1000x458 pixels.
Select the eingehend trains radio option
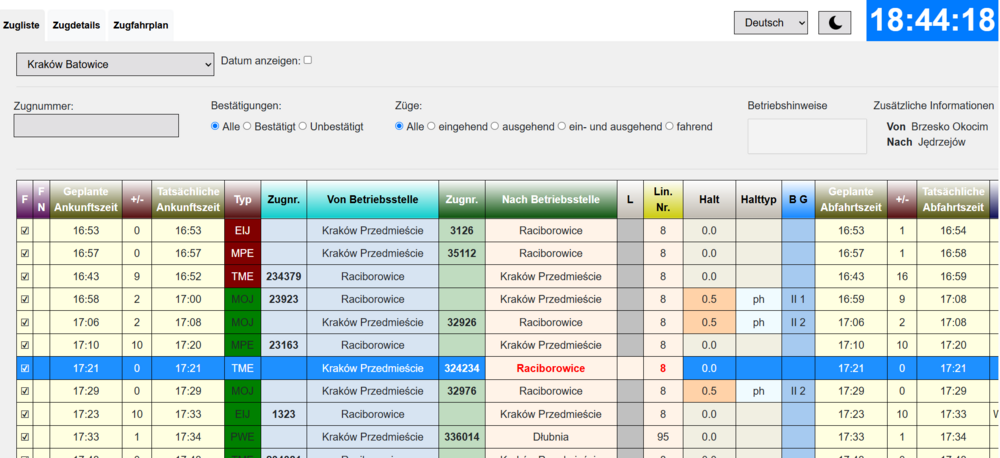click(432, 127)
